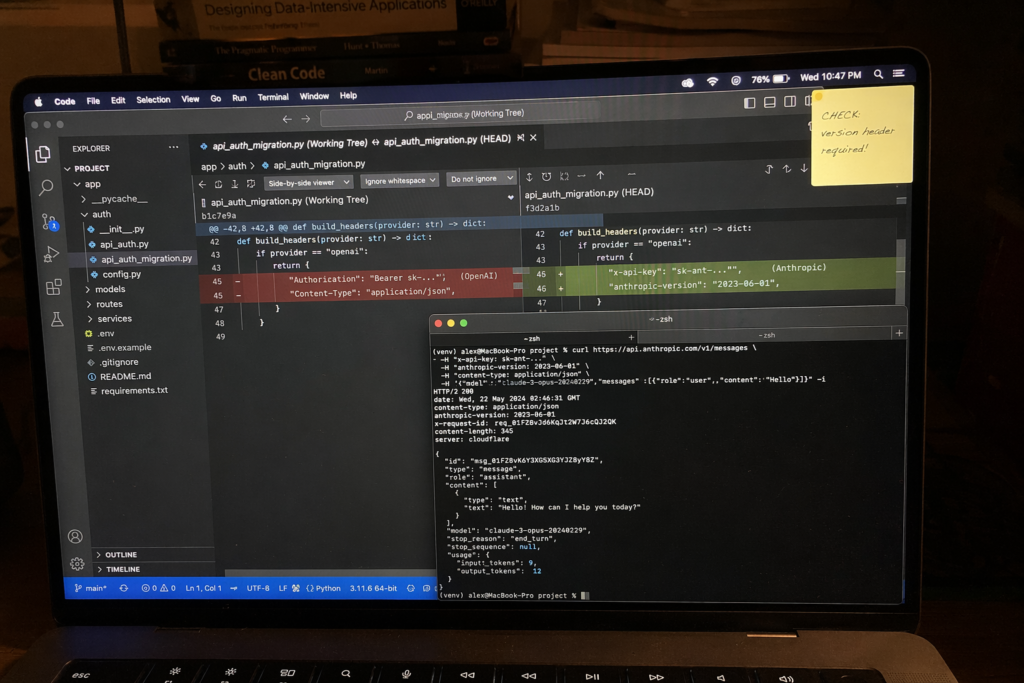Click Ln 1, Col 1 in status bar
Image resolution: width=1024 pixels, height=683 pixels.
pos(203,588)
